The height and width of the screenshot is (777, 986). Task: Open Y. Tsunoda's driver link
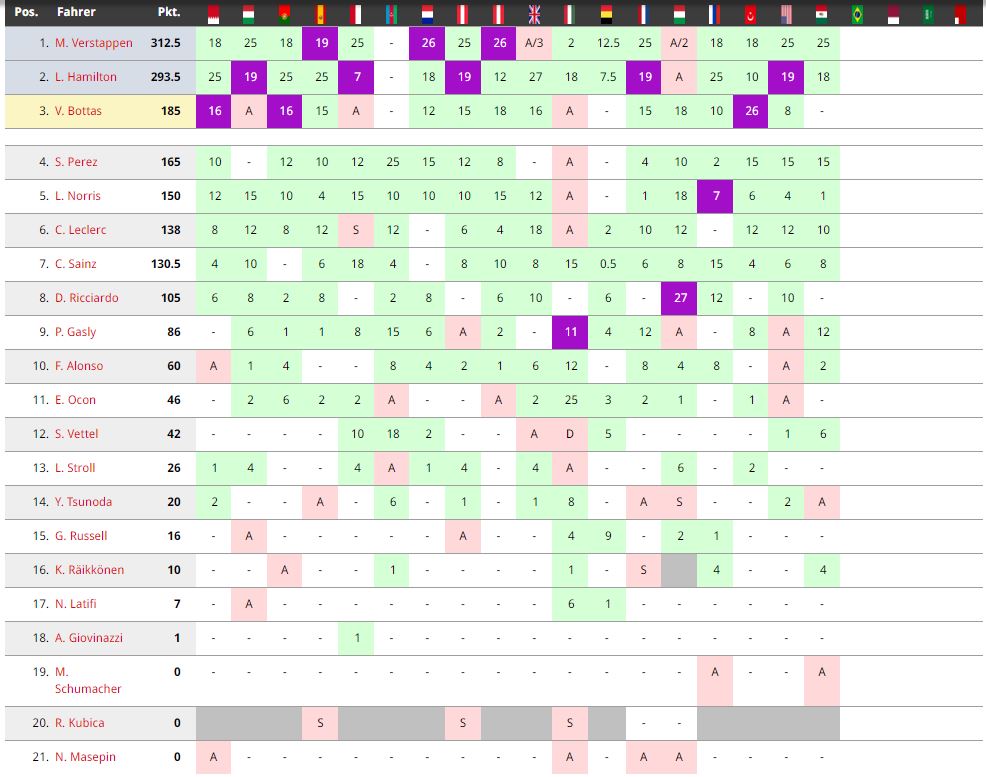83,502
